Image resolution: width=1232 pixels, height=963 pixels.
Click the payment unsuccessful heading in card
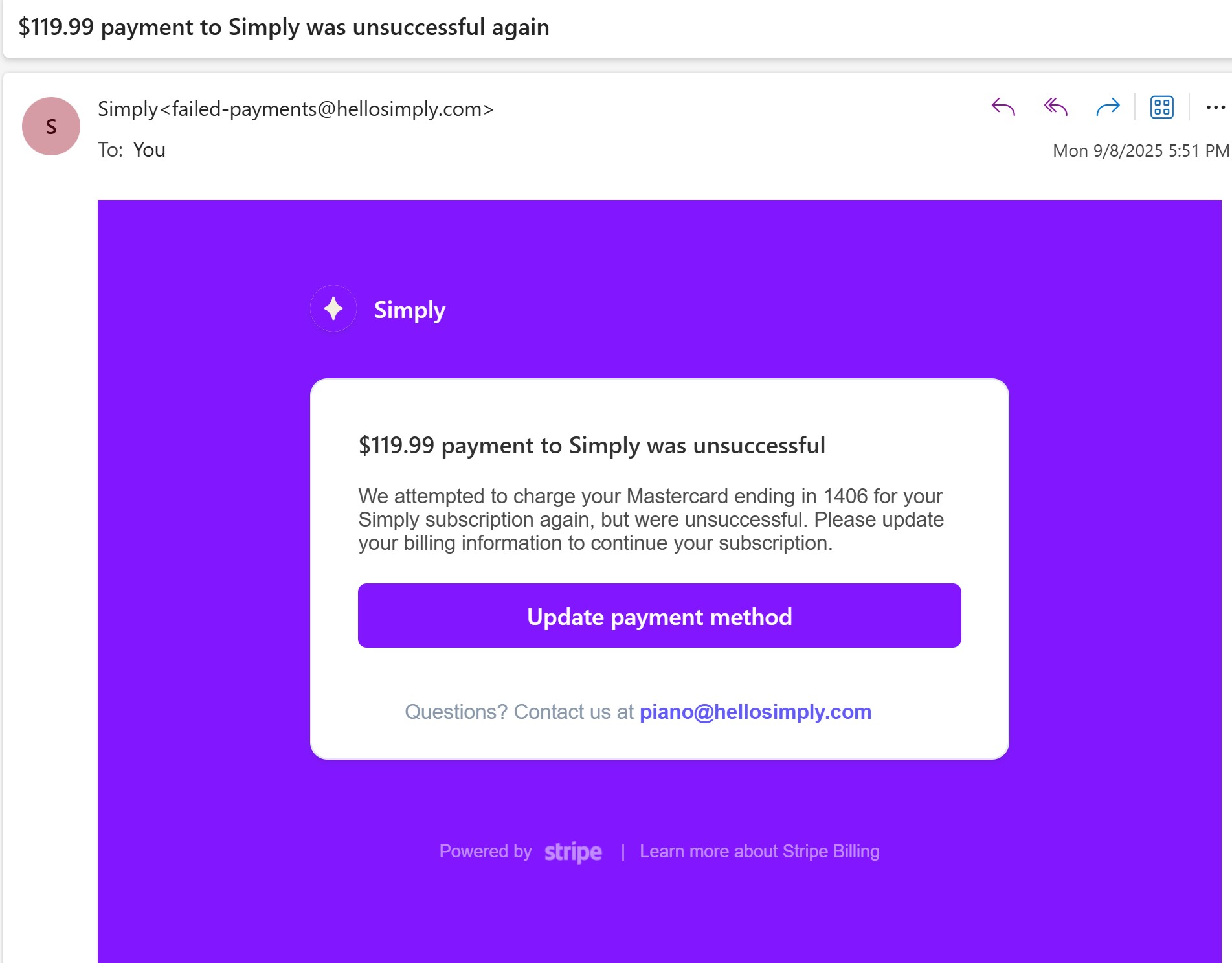point(592,446)
